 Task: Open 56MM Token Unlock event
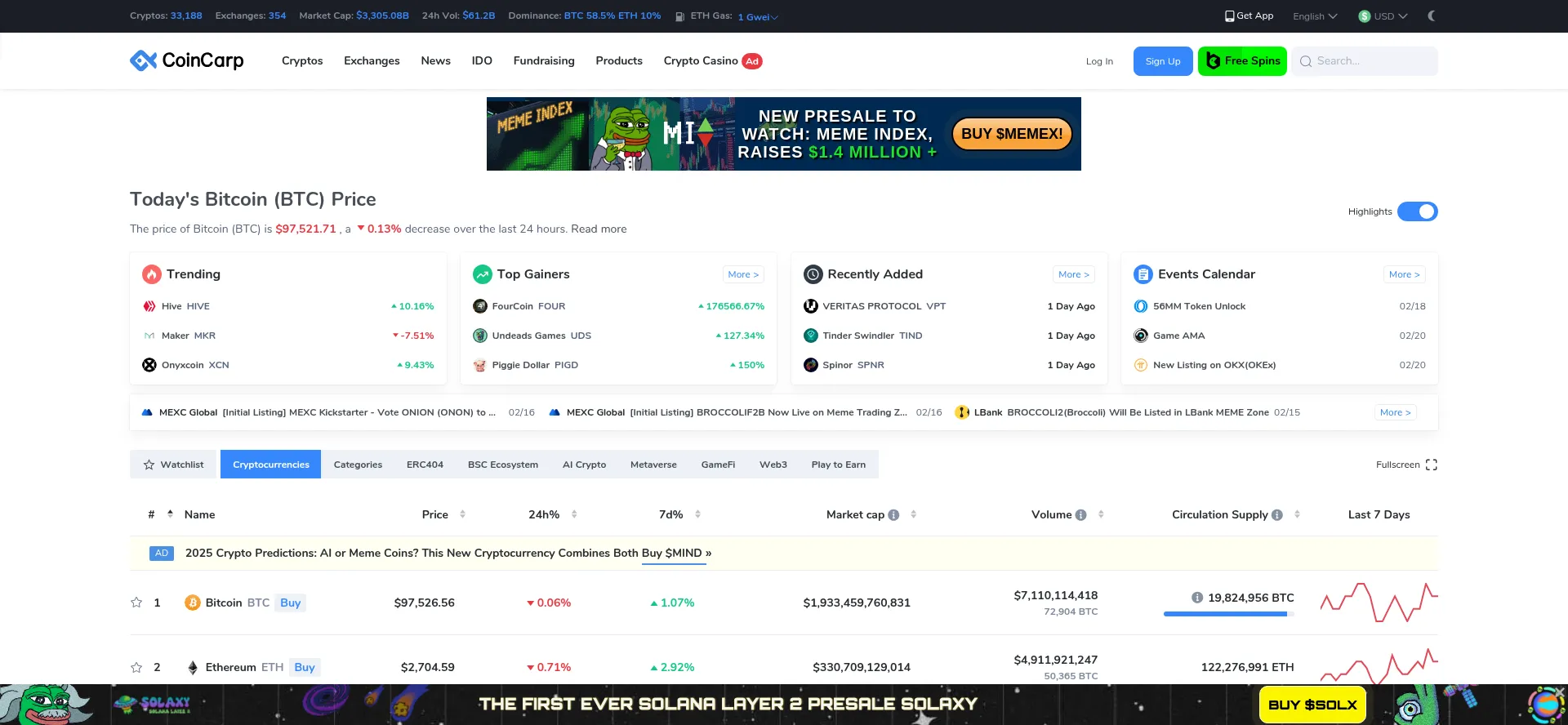tap(1199, 306)
